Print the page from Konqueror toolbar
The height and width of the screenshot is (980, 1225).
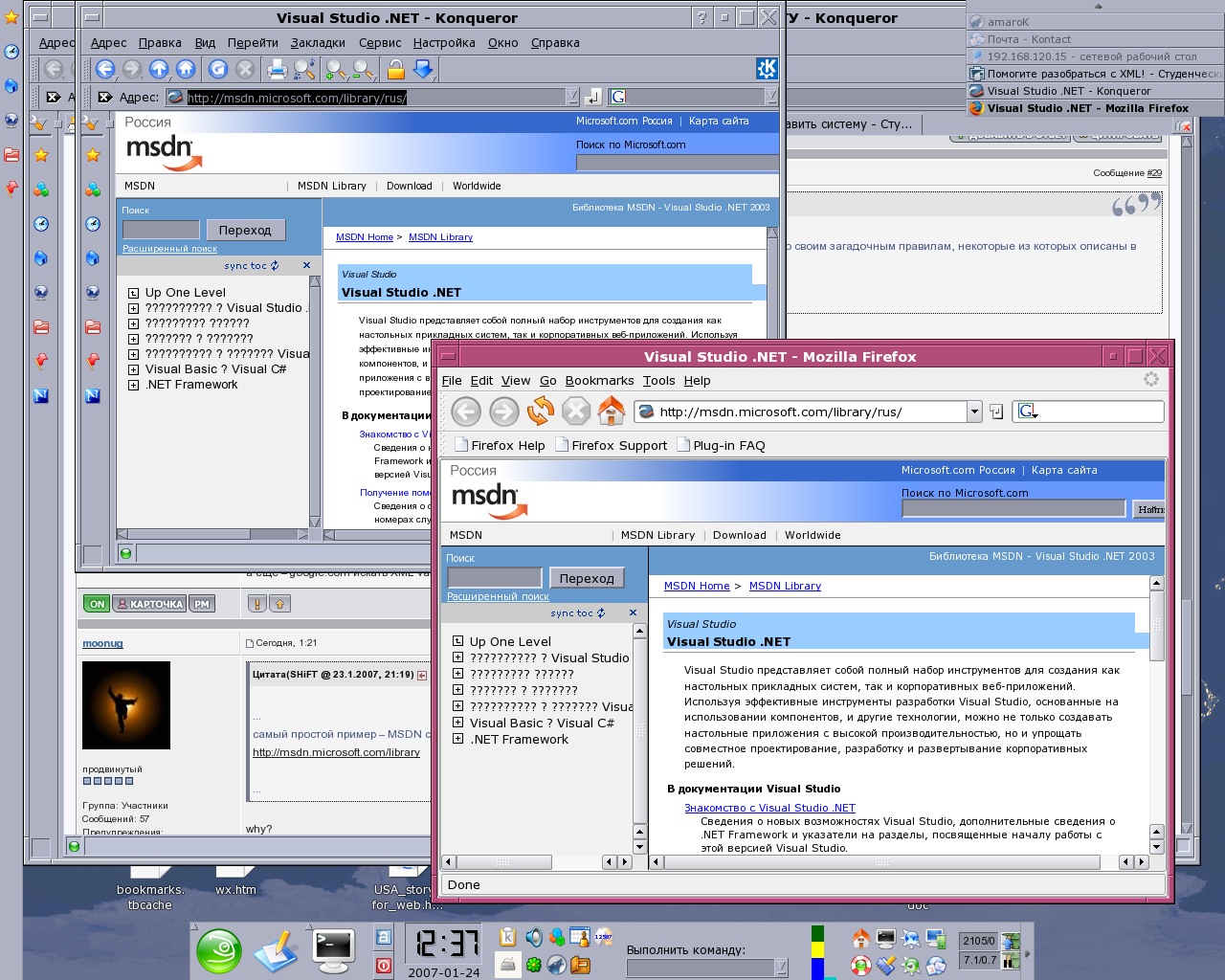coord(277,69)
